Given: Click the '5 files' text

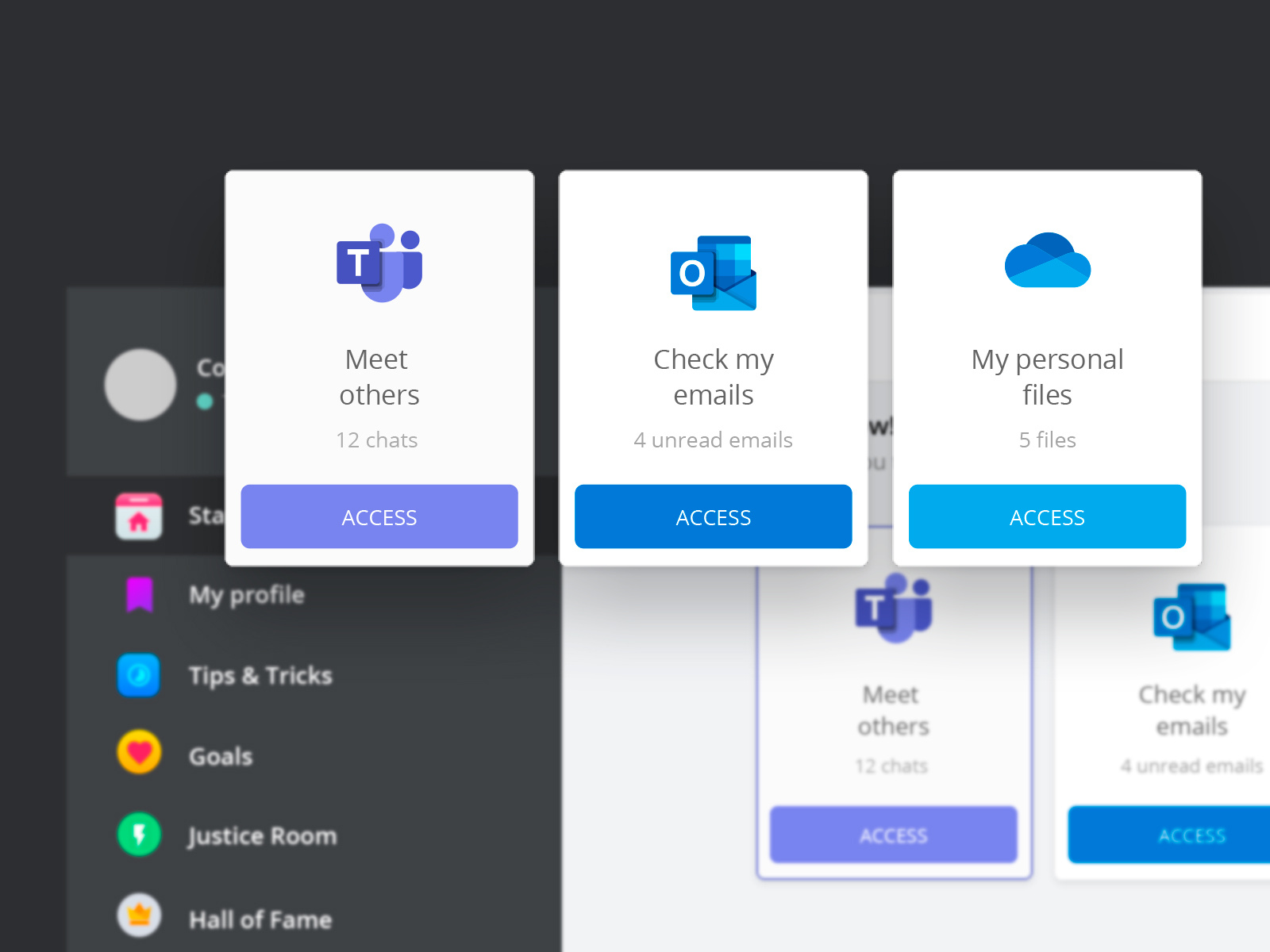Looking at the screenshot, I should click(1048, 440).
